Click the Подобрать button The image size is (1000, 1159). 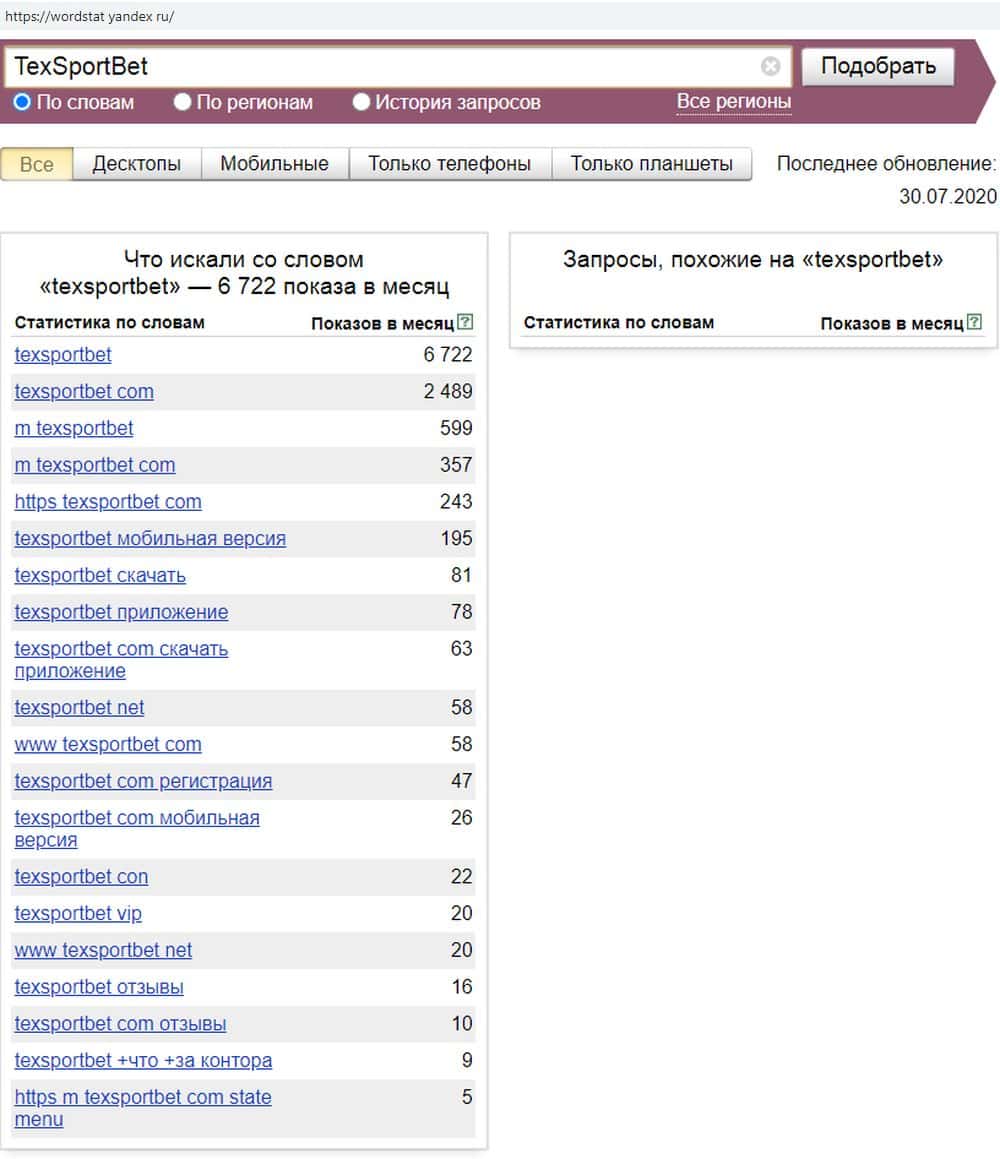pos(878,67)
